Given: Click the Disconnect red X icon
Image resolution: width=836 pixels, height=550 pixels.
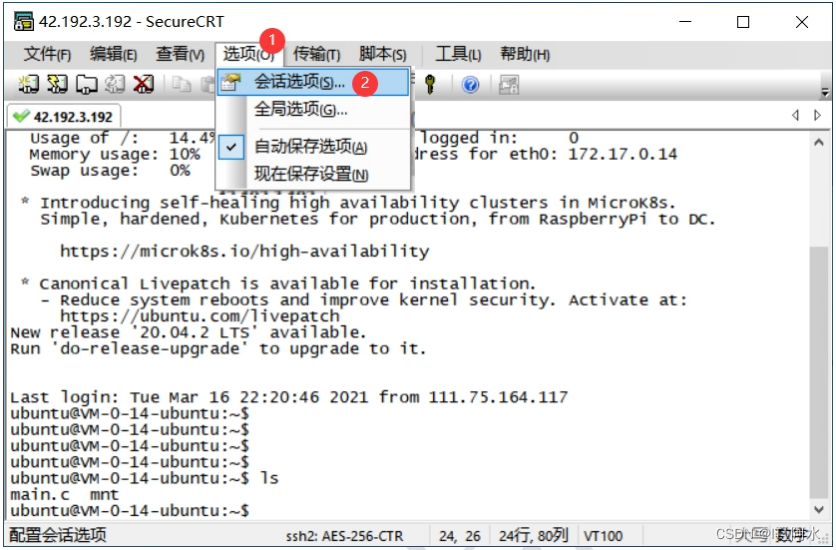Looking at the screenshot, I should pyautogui.click(x=143, y=84).
